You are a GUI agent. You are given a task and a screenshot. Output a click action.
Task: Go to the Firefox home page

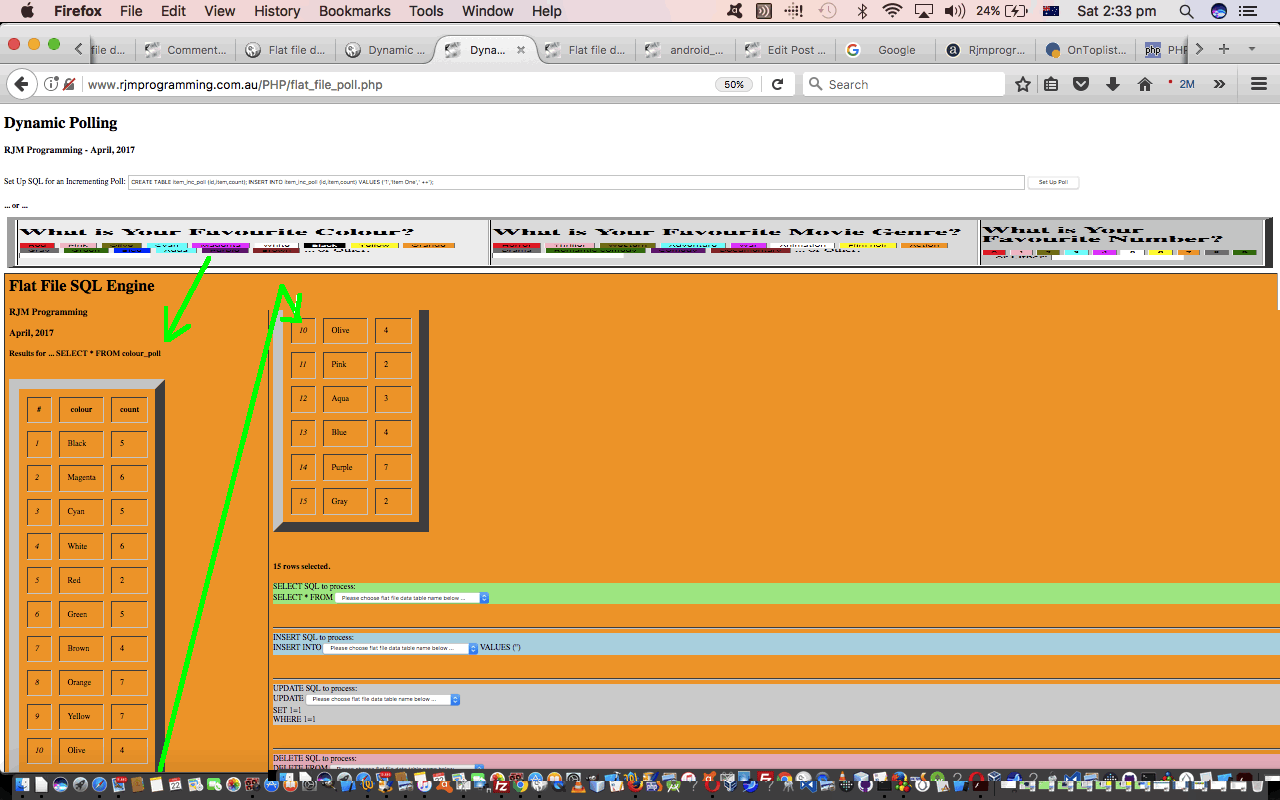[1145, 85]
